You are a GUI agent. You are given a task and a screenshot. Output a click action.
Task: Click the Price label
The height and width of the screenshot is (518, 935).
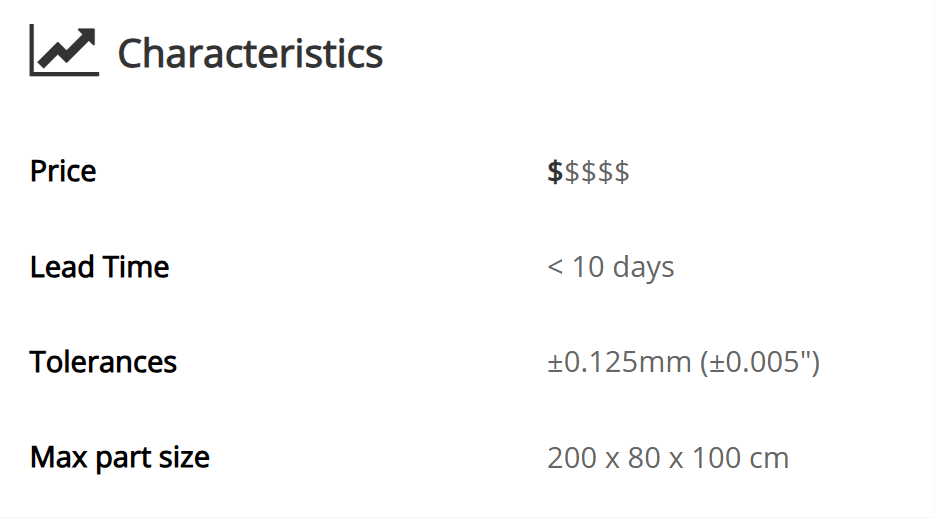coord(63,171)
